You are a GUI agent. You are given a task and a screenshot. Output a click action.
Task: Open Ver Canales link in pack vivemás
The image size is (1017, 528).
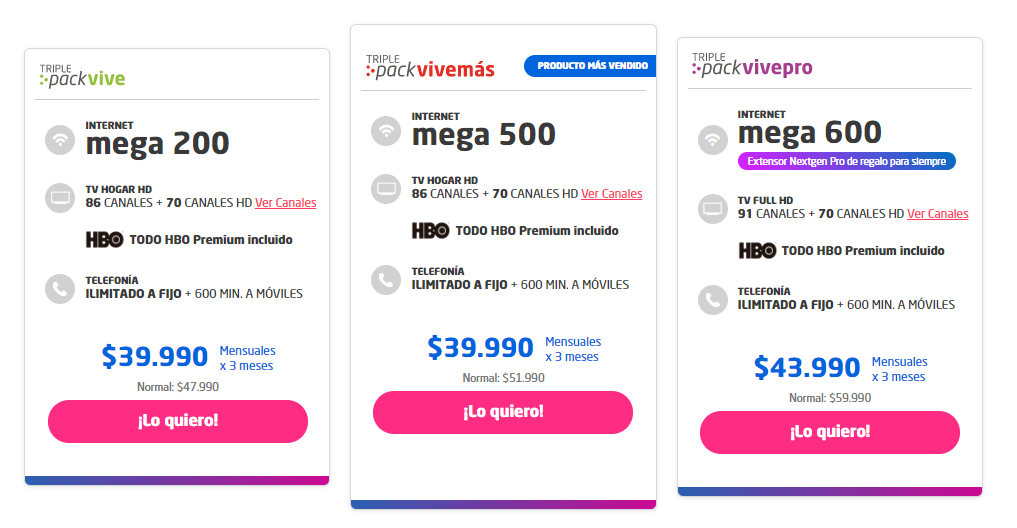(612, 193)
